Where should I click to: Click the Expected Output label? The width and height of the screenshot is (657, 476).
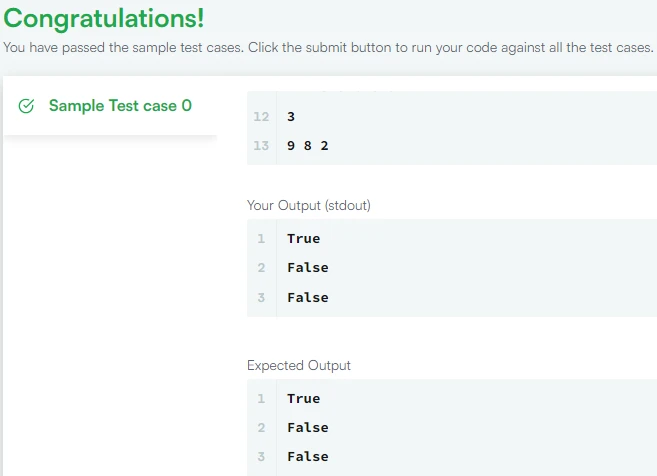(x=299, y=365)
